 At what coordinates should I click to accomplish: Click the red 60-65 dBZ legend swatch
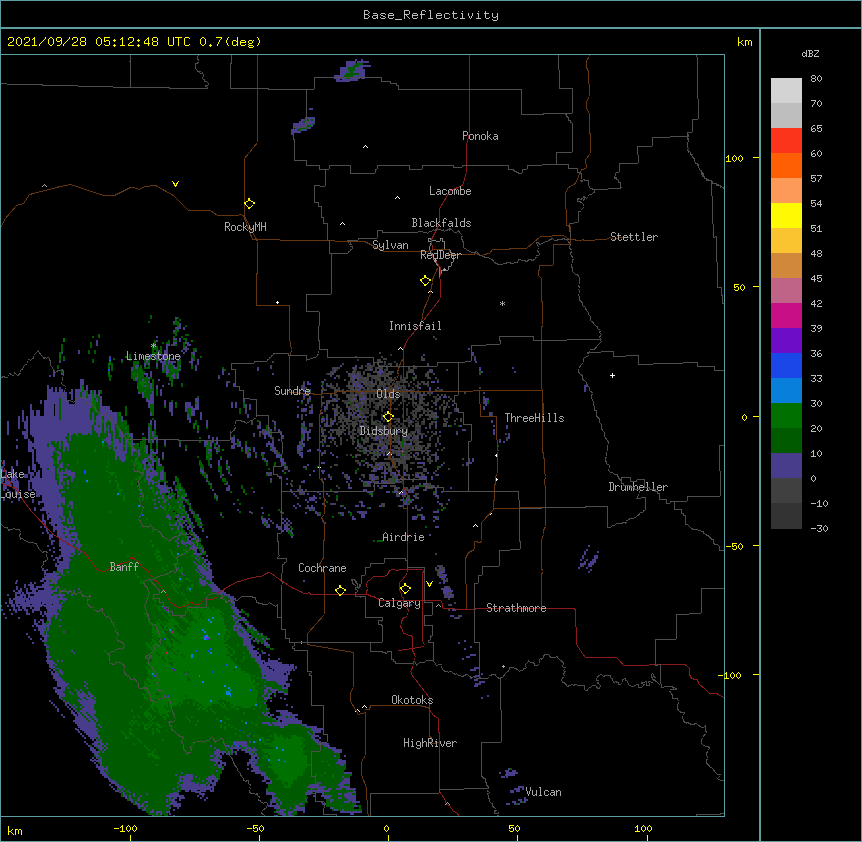pyautogui.click(x=786, y=141)
